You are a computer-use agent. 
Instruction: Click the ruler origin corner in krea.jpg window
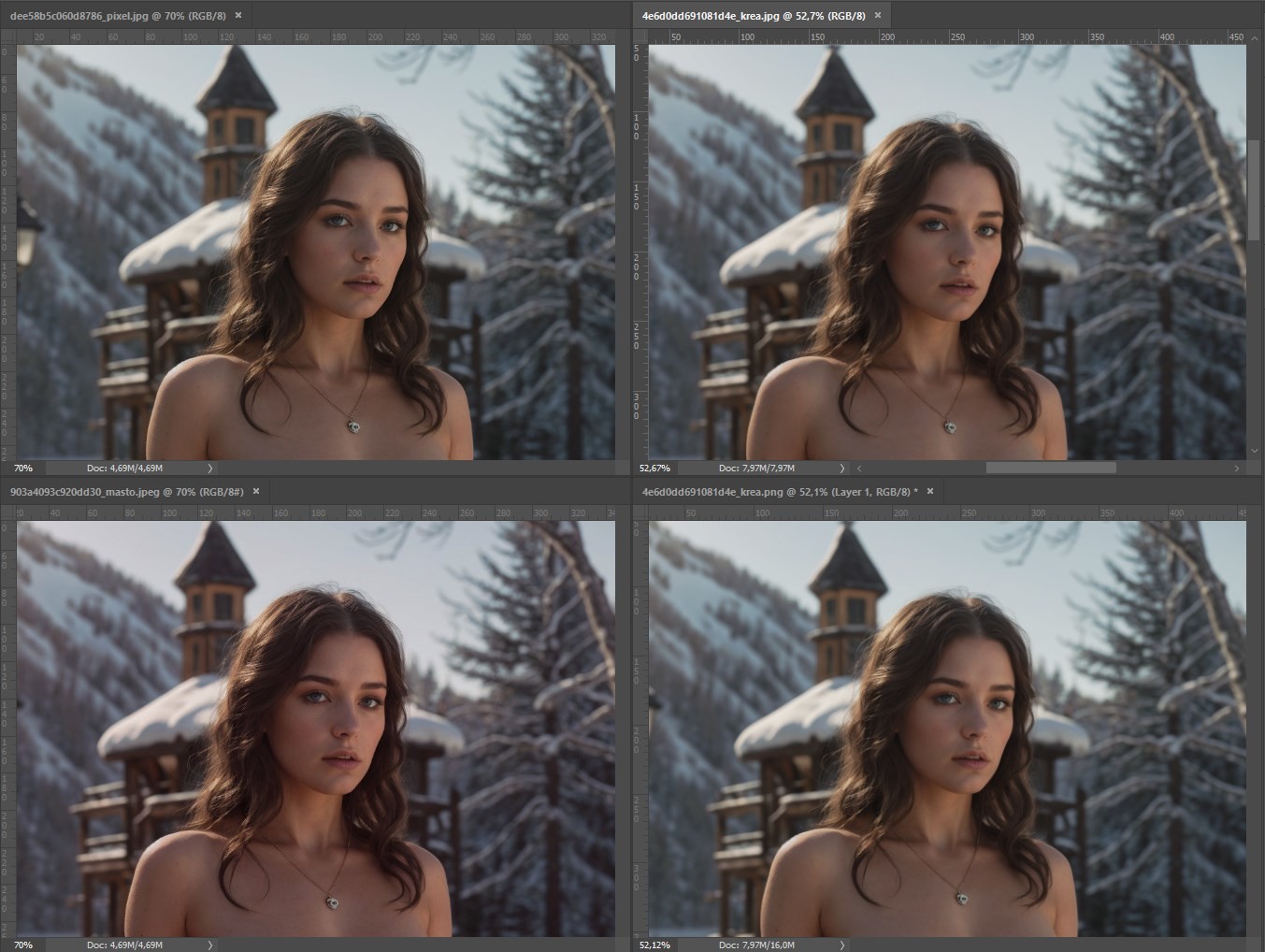[x=640, y=37]
